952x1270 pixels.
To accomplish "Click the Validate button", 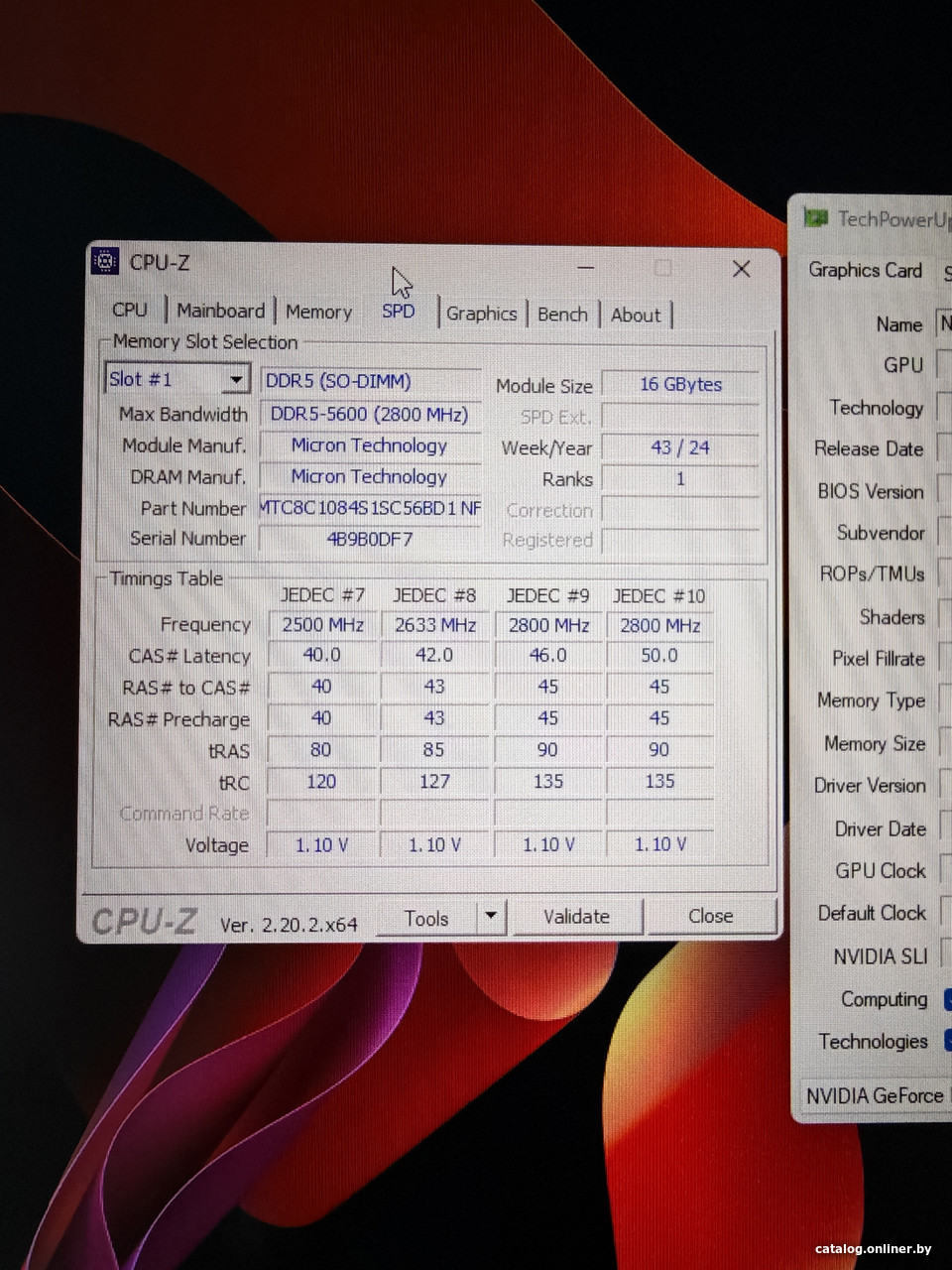I will 576,917.
